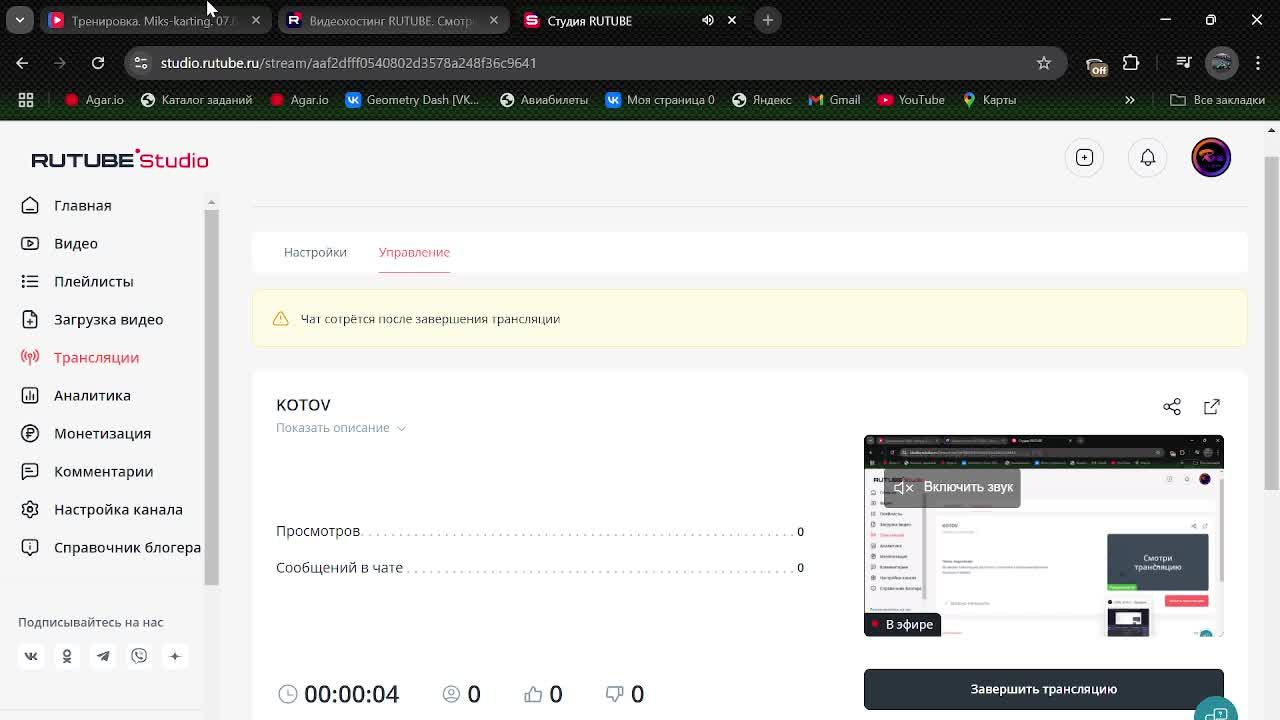The height and width of the screenshot is (720, 1280).
Task: Click the sparkle star social icon
Action: point(175,656)
